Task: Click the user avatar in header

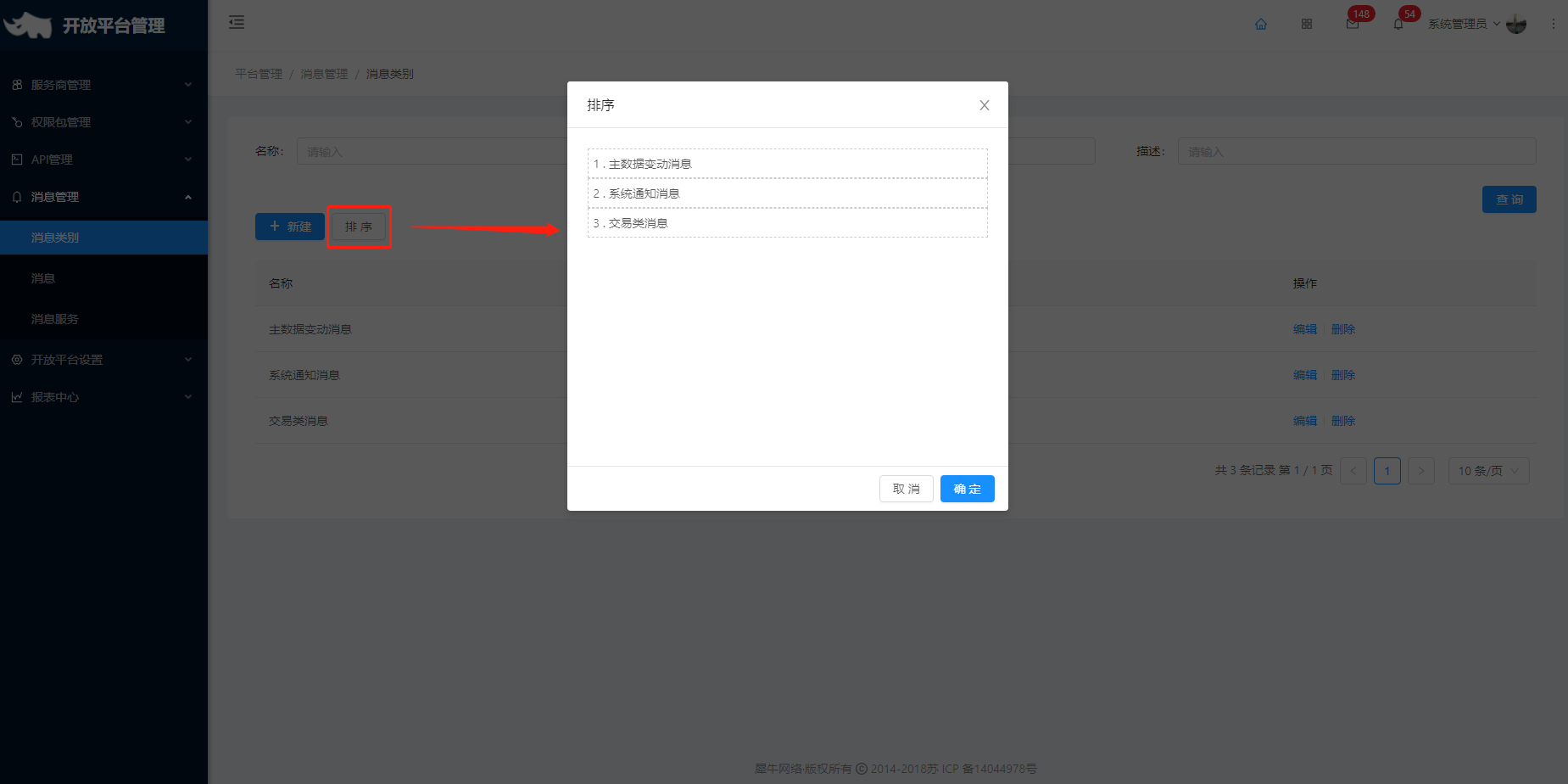Action: [x=1516, y=24]
